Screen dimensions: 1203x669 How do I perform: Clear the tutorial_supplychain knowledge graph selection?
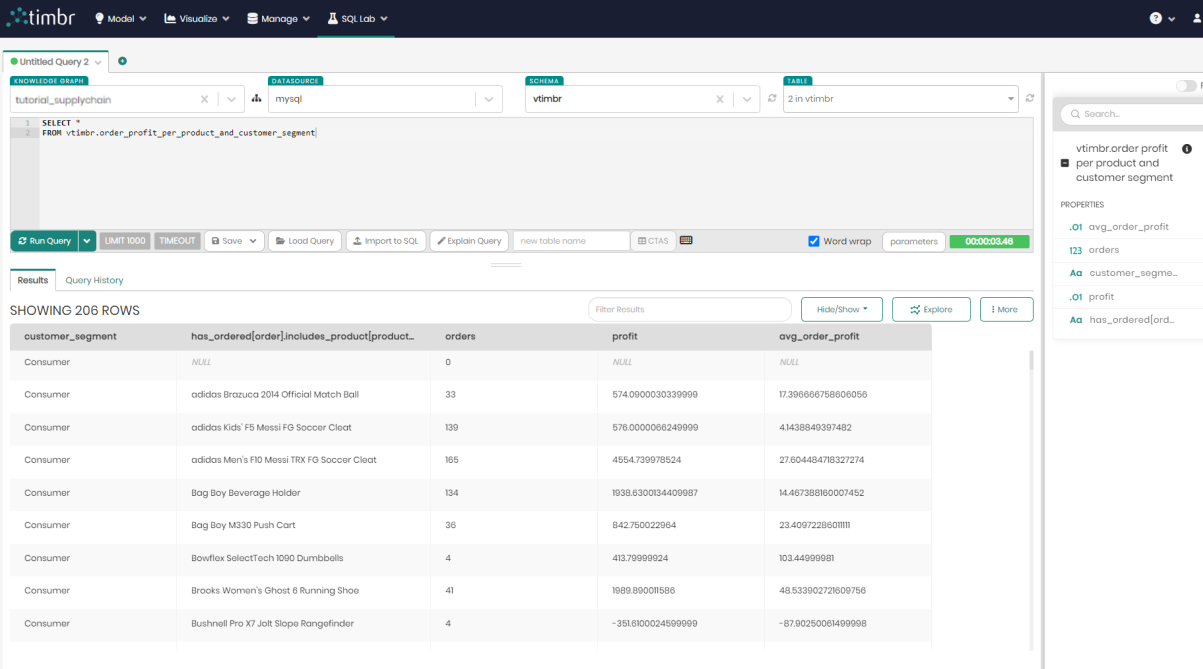coord(204,99)
